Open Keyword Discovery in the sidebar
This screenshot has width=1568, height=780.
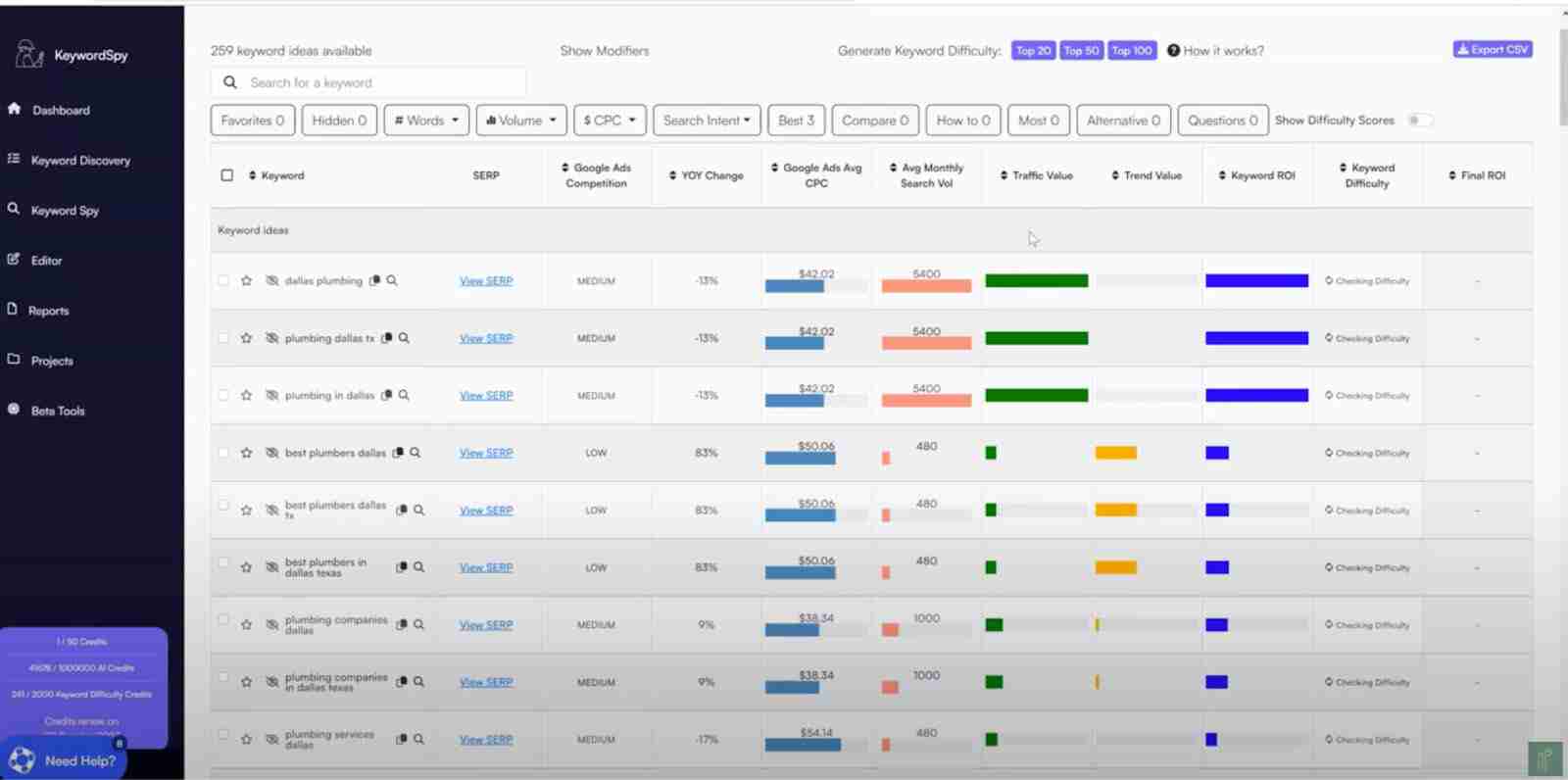(80, 161)
